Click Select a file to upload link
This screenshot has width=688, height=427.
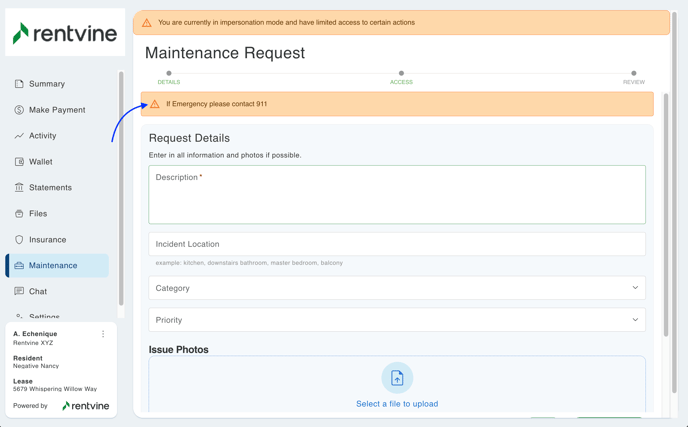click(x=397, y=404)
